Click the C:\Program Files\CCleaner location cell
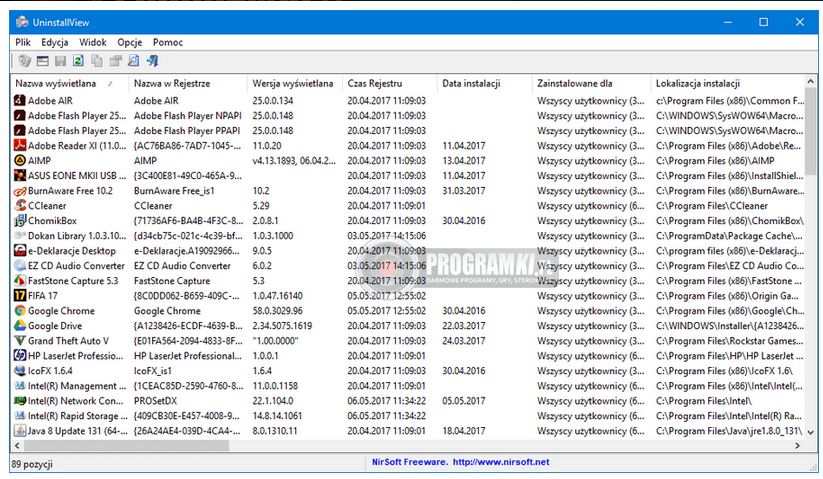 coord(712,206)
